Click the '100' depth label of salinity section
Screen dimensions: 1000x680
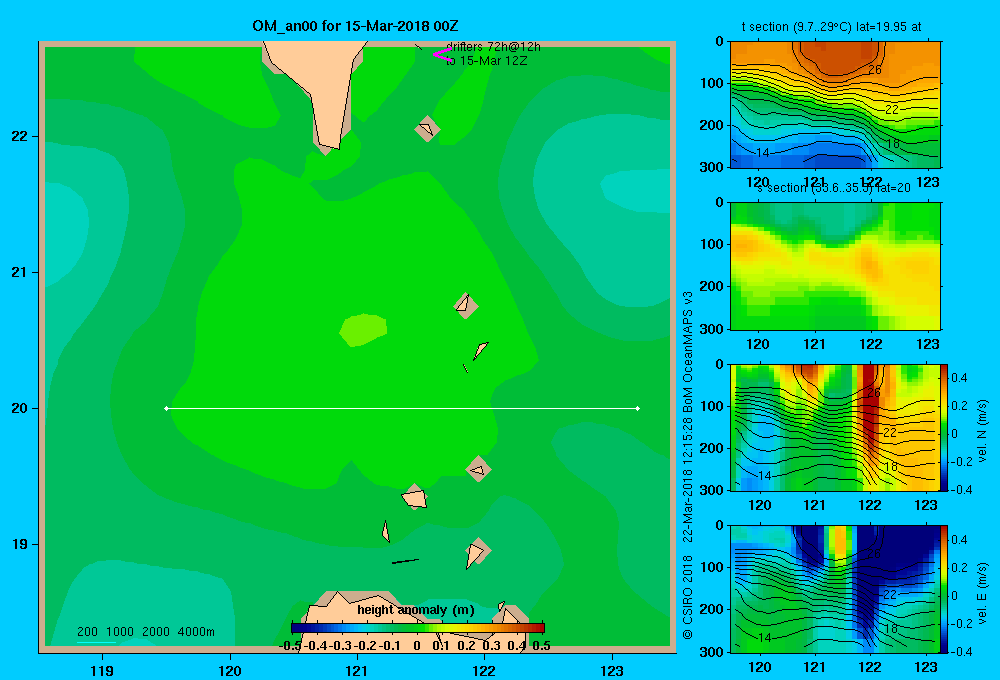coord(712,244)
